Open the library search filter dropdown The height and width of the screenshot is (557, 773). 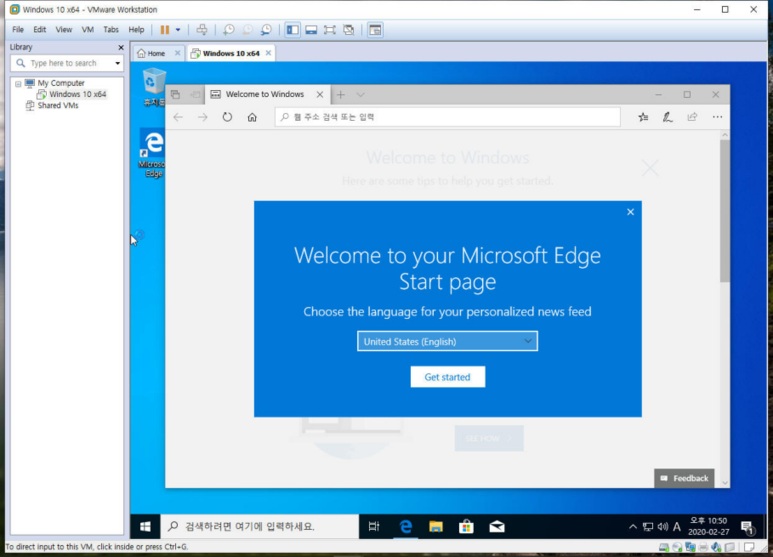(117, 63)
